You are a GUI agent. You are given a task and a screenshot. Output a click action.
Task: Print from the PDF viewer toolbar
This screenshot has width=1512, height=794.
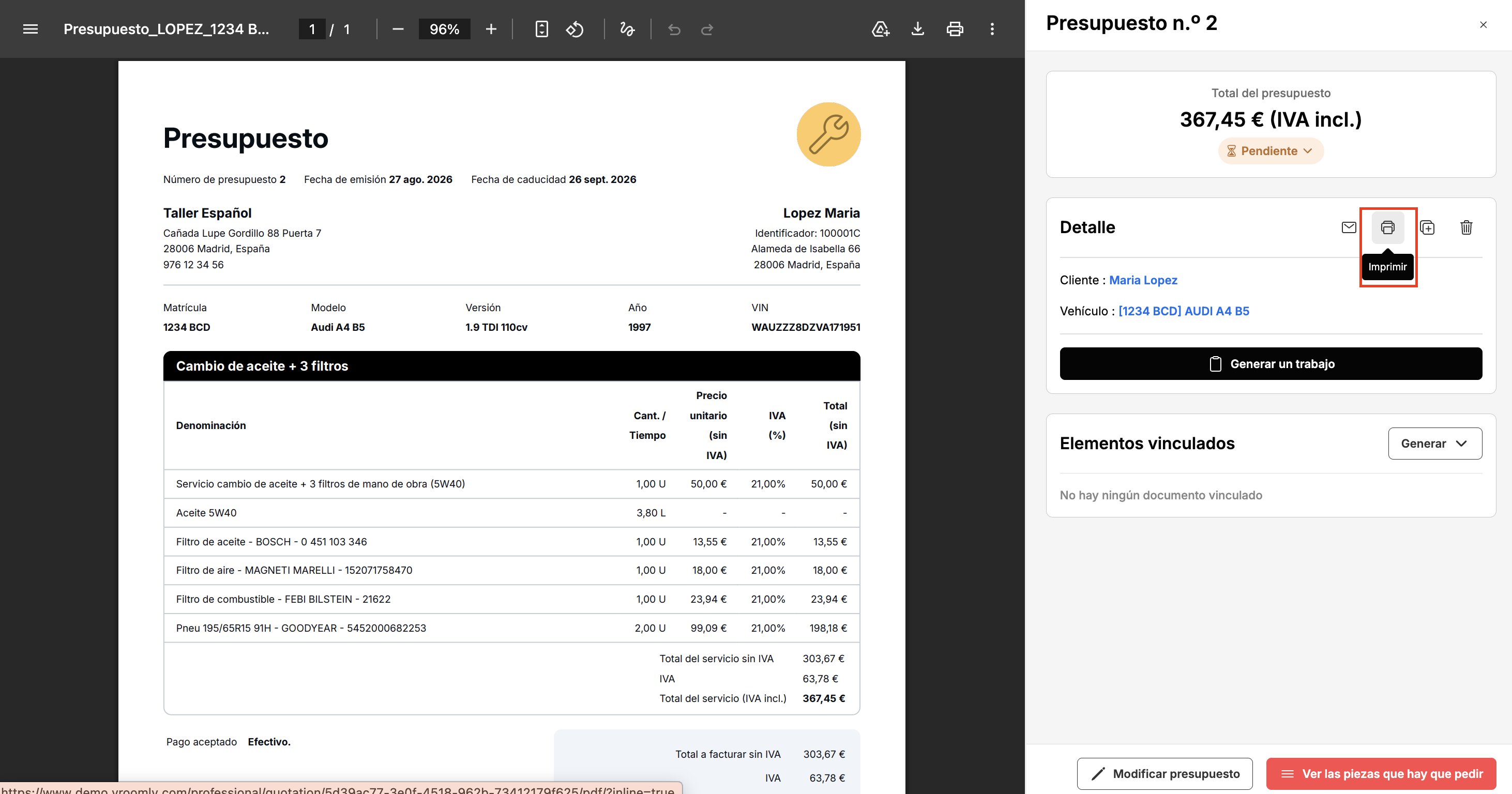(955, 29)
